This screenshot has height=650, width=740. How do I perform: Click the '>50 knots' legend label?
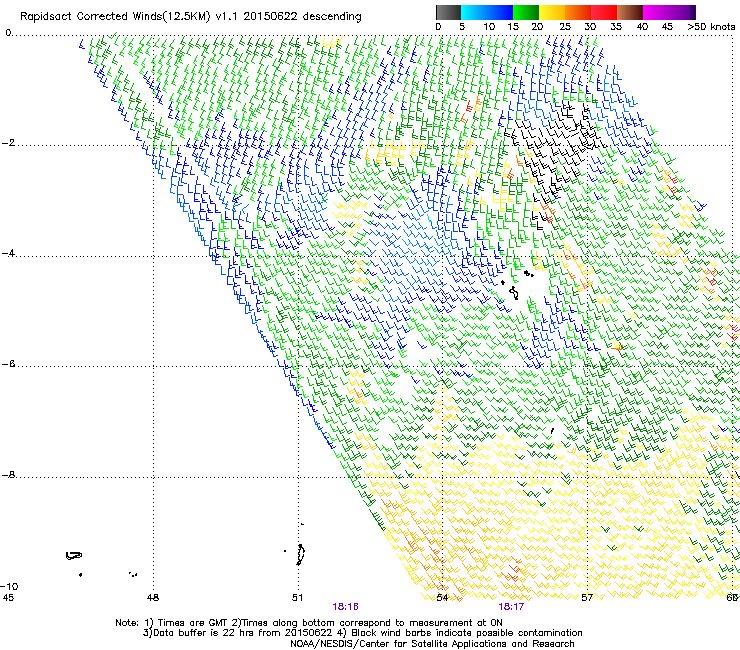point(711,27)
